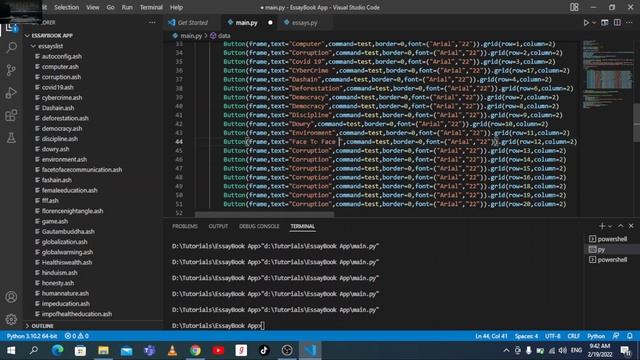Switch to the DEBUG CONSOLE tab
The height and width of the screenshot is (360, 640).
259,226
